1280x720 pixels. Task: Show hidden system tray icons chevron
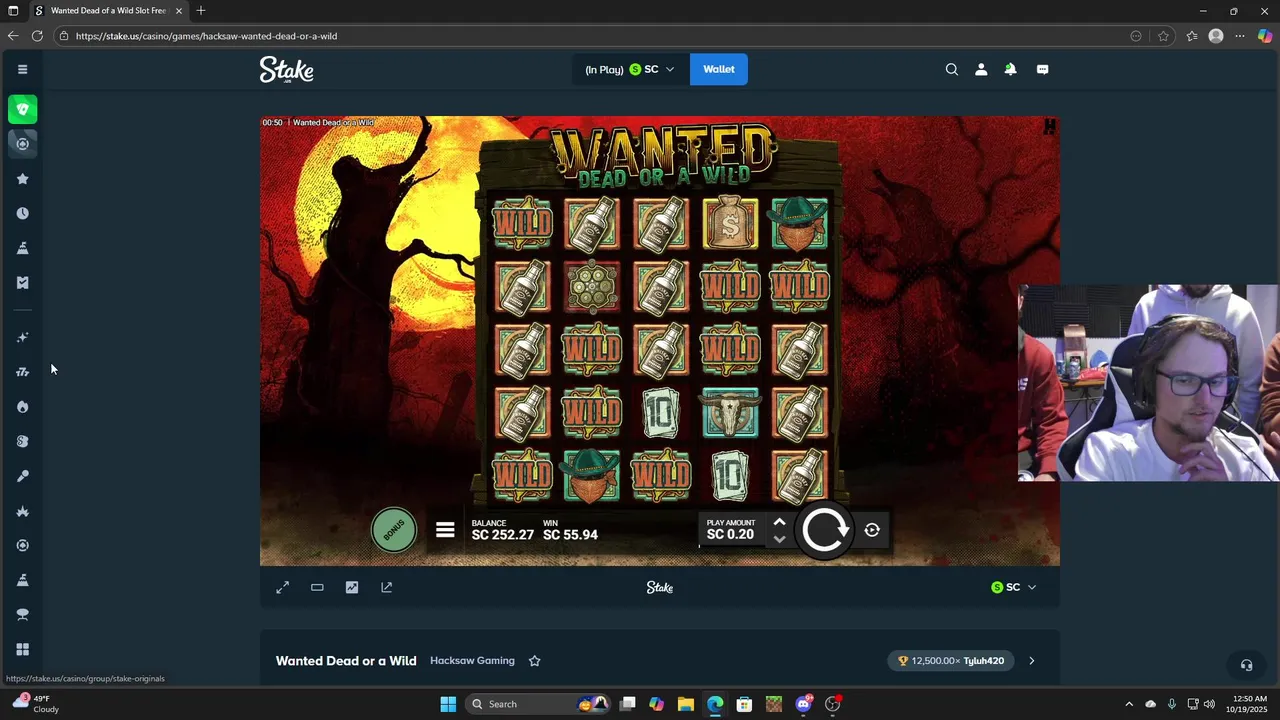click(1129, 704)
